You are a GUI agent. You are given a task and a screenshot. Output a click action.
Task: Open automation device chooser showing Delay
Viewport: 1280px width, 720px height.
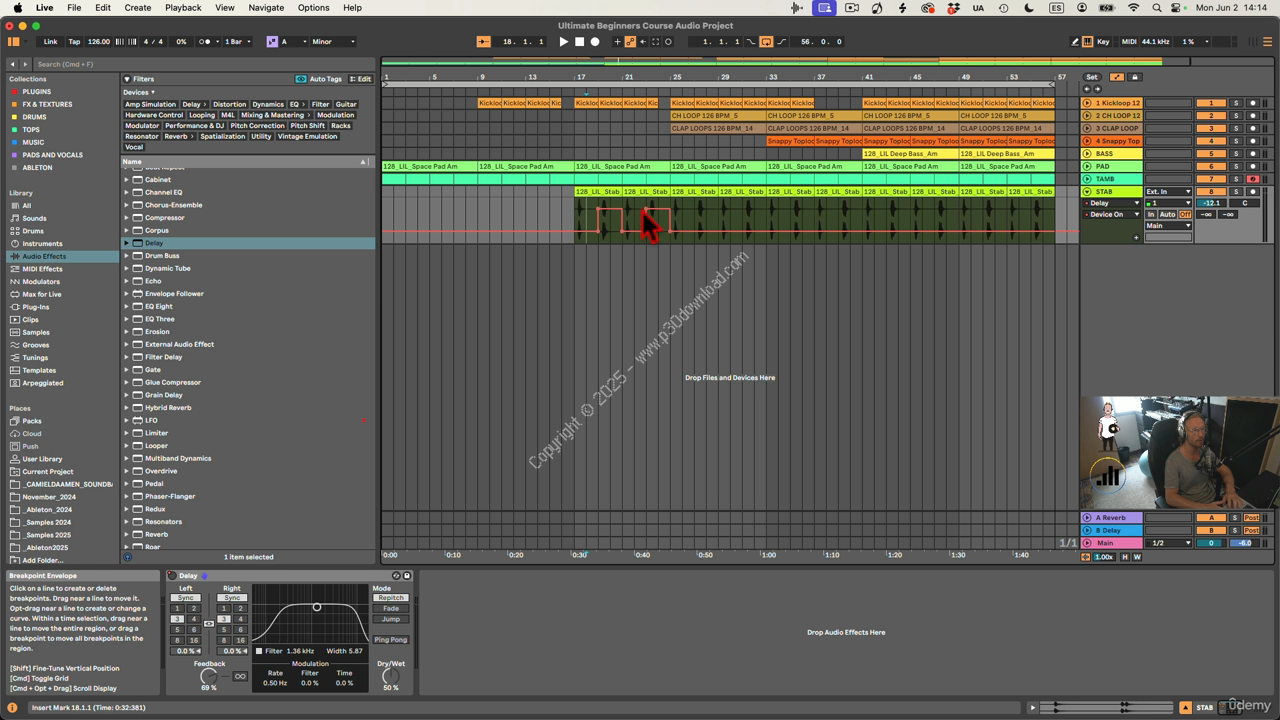point(1113,203)
